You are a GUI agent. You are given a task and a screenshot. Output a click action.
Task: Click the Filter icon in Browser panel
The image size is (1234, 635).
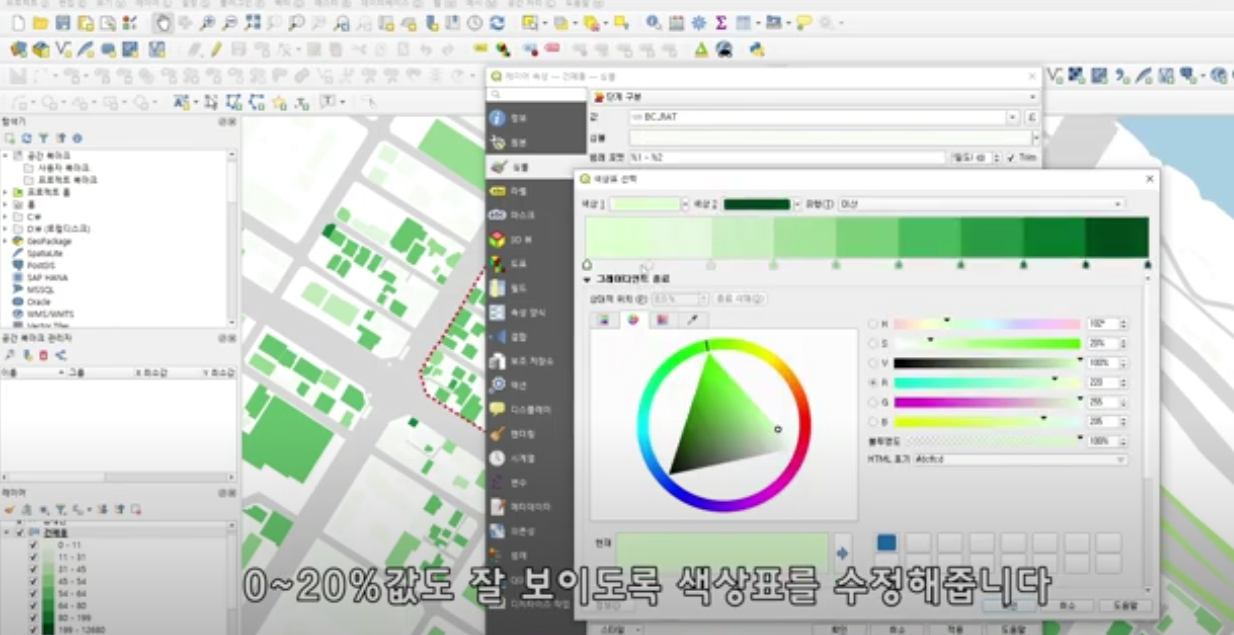coord(43,138)
